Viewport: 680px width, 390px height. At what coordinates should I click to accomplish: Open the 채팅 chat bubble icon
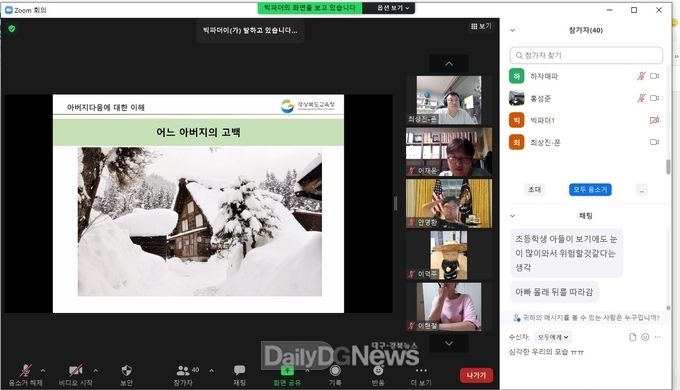[x=239, y=370]
